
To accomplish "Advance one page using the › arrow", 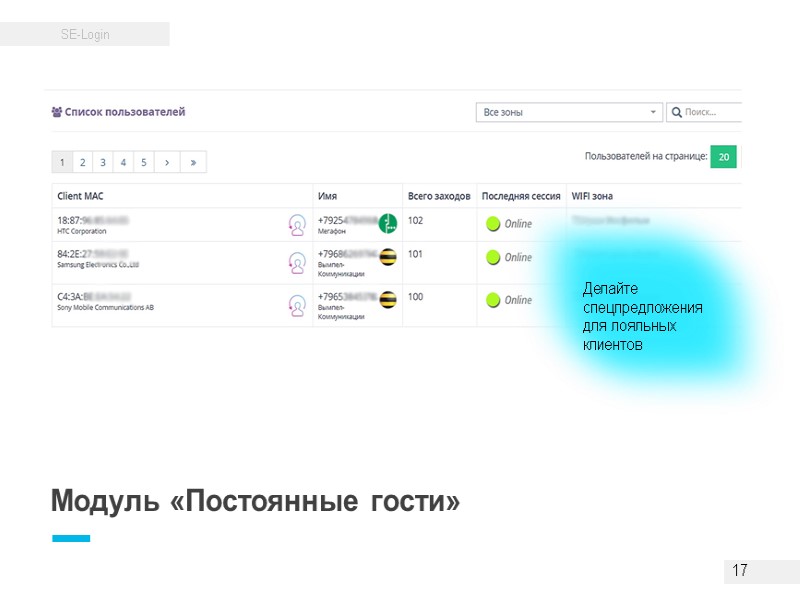I will [x=166, y=161].
